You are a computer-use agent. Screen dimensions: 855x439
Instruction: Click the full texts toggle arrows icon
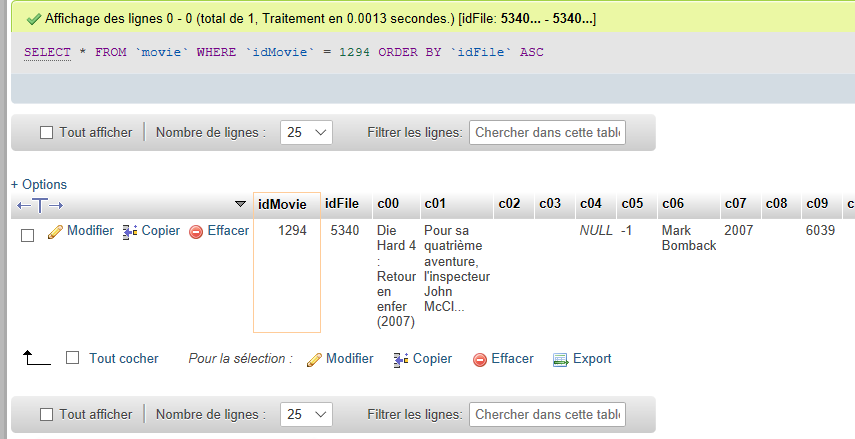pyautogui.click(x=40, y=206)
